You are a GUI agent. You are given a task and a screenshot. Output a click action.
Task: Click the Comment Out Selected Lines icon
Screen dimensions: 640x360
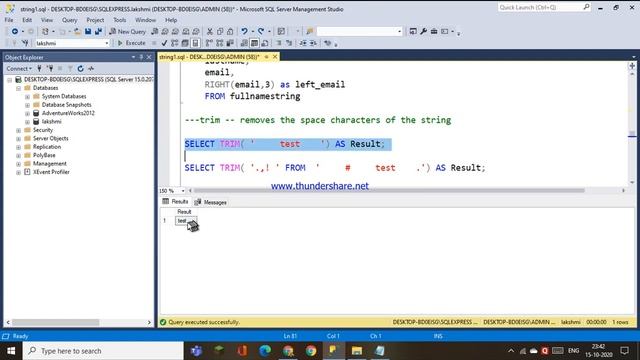click(279, 43)
